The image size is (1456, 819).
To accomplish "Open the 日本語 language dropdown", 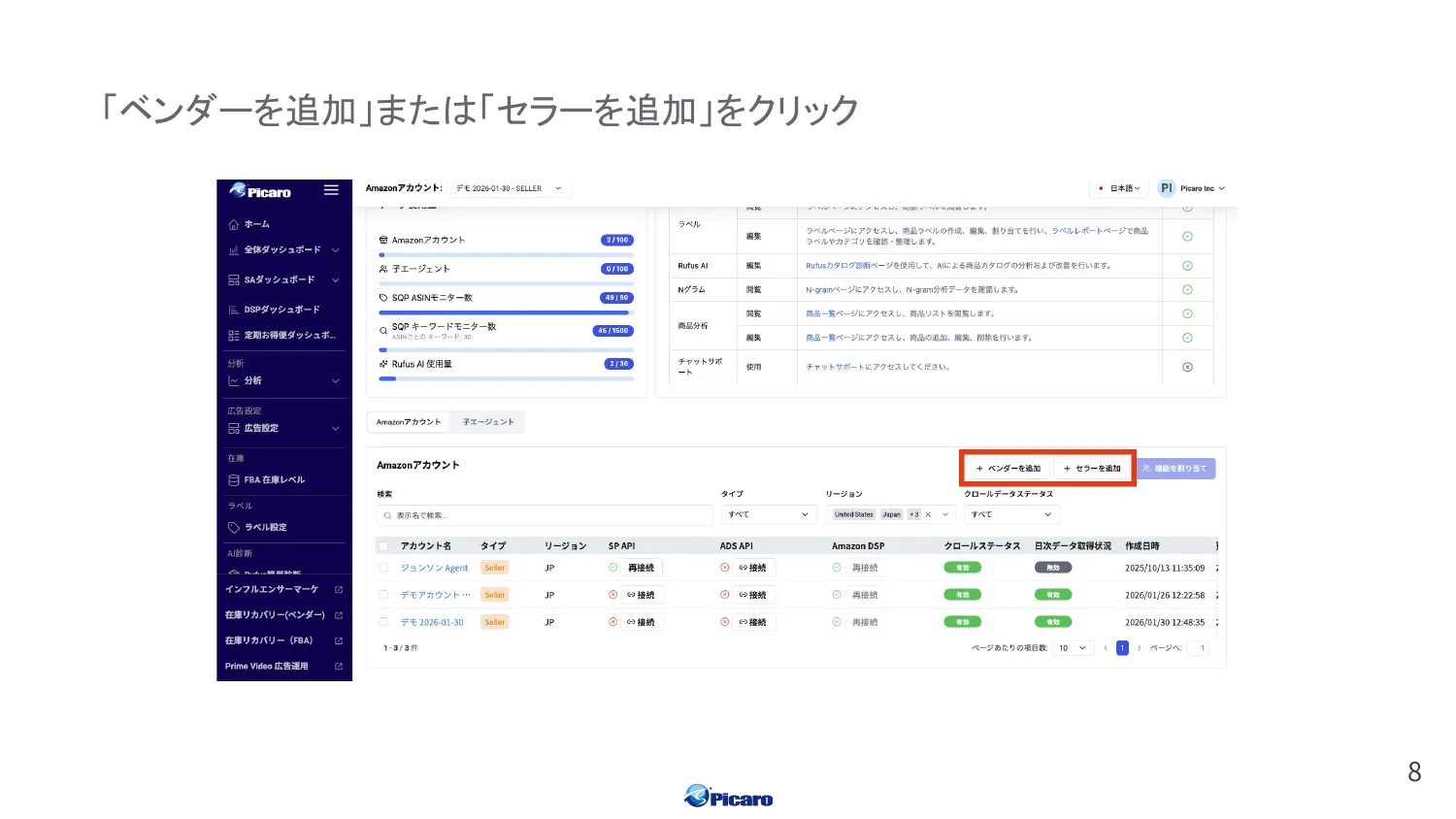I will pos(1120,188).
